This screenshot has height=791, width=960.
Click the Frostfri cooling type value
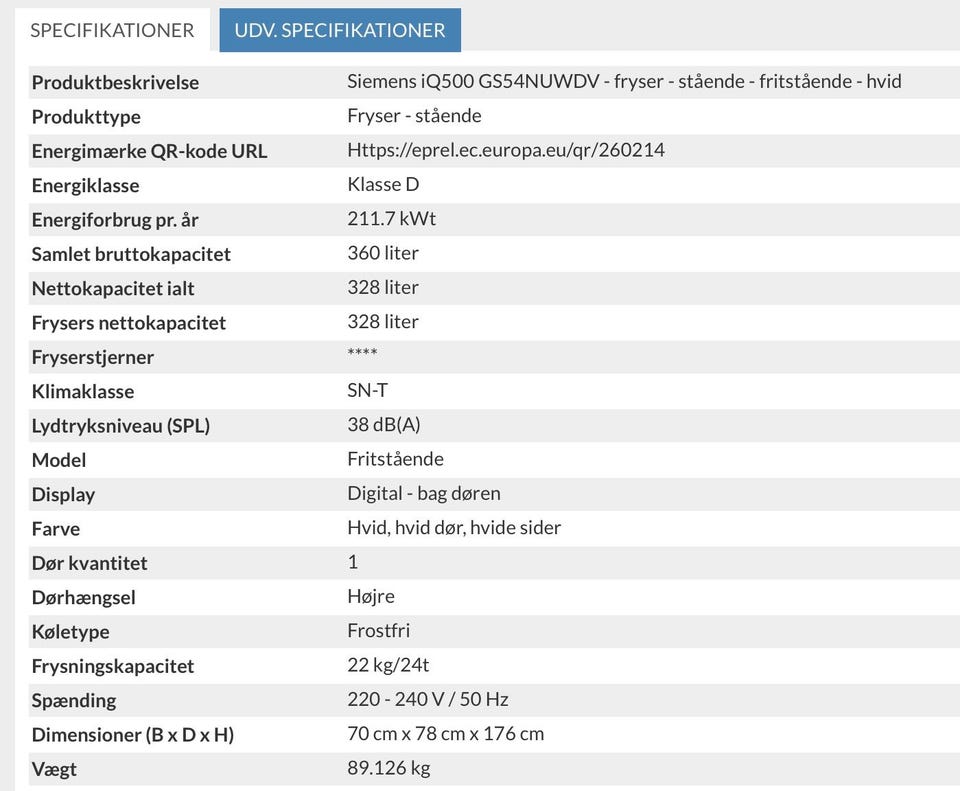[x=379, y=630]
